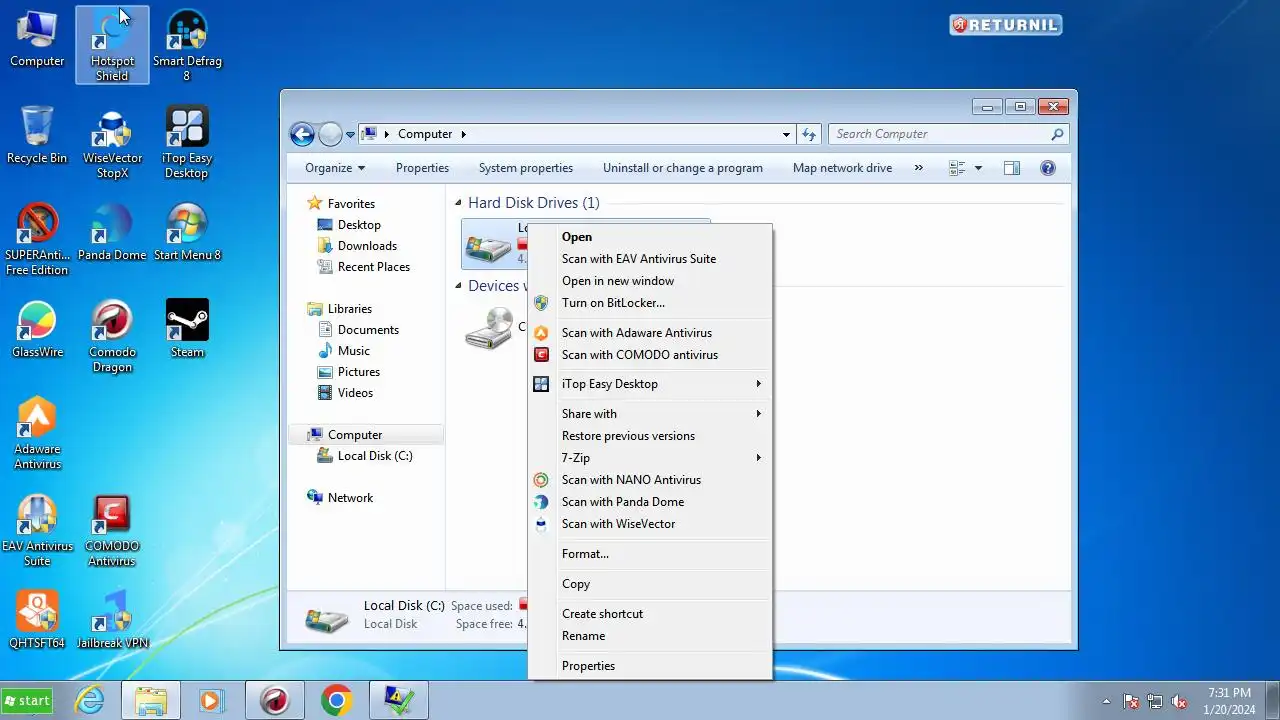The width and height of the screenshot is (1280, 720).
Task: Open the Explorer Help question mark button
Action: tap(1047, 168)
